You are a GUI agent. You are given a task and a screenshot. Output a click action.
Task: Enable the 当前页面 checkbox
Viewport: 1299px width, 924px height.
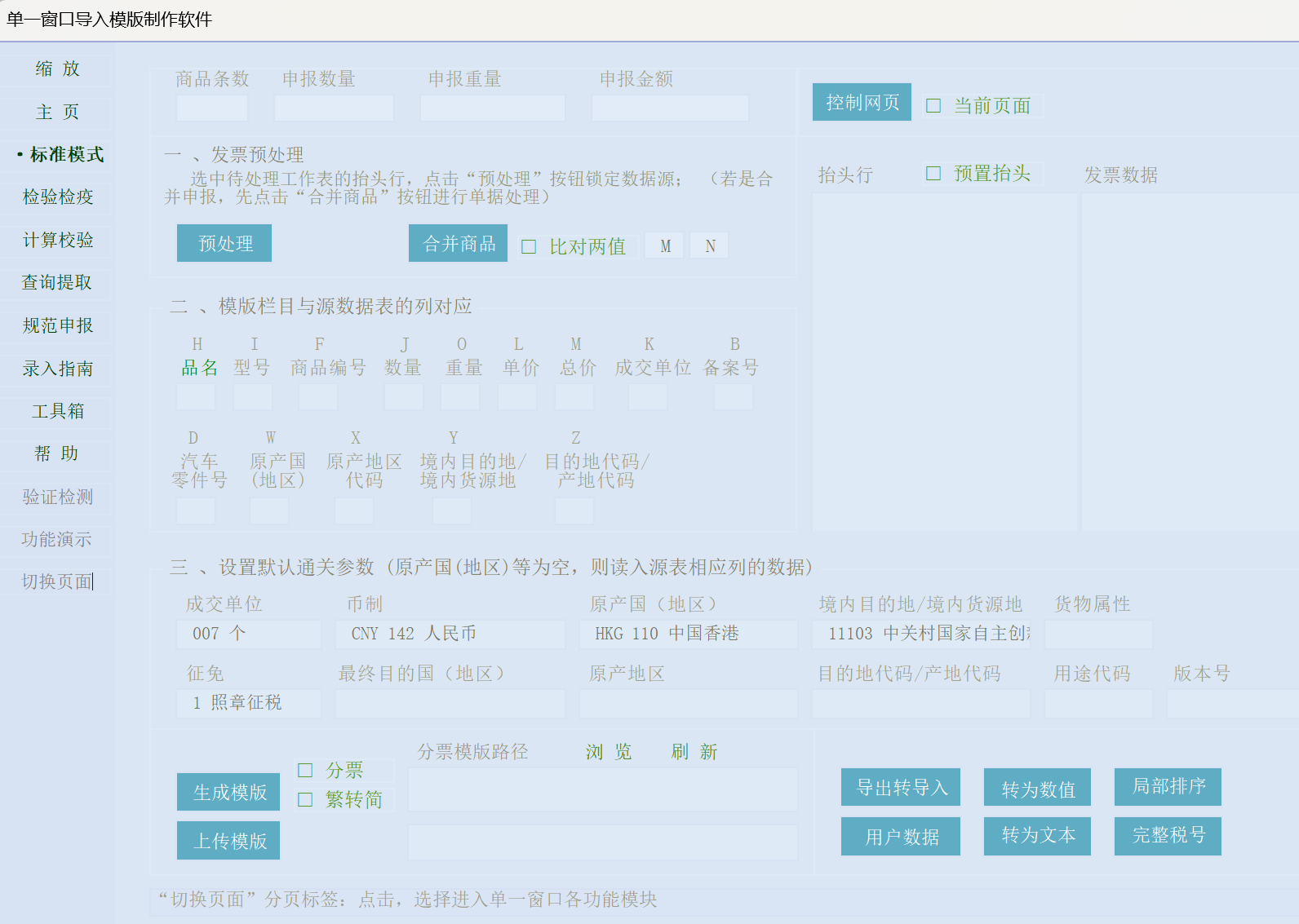point(934,106)
